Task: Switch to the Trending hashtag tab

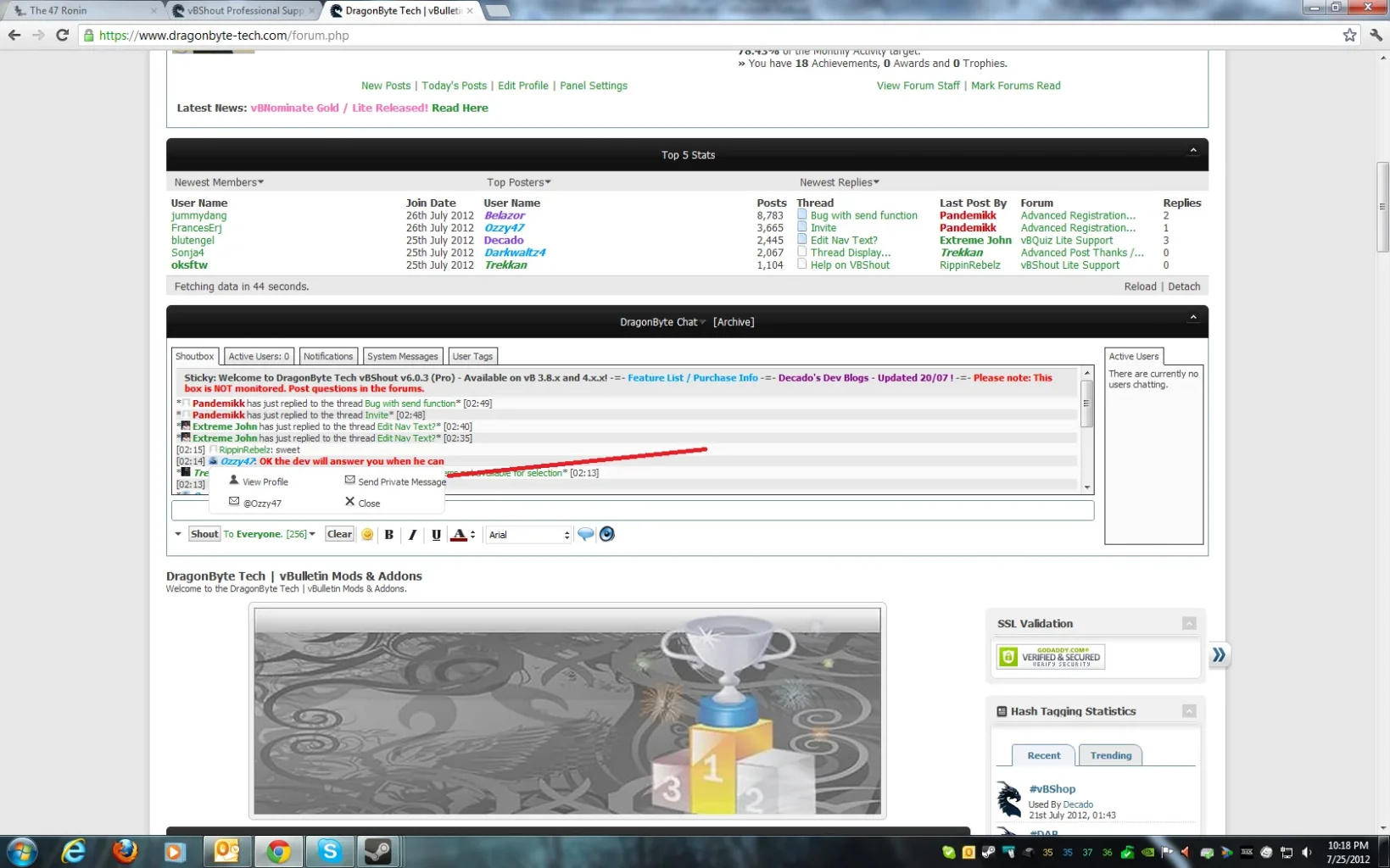Action: coord(1110,755)
